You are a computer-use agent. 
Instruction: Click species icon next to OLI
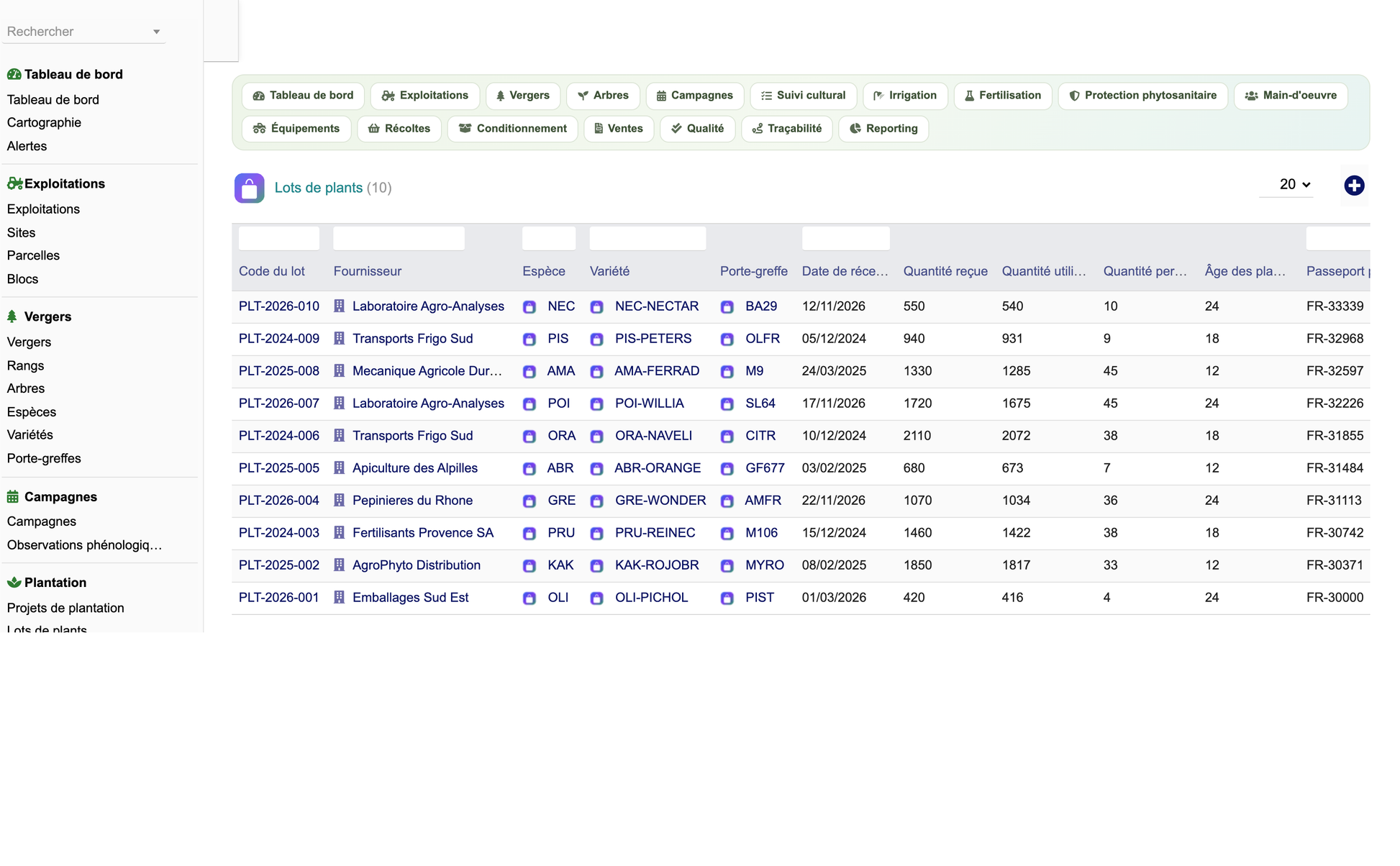[x=529, y=598]
